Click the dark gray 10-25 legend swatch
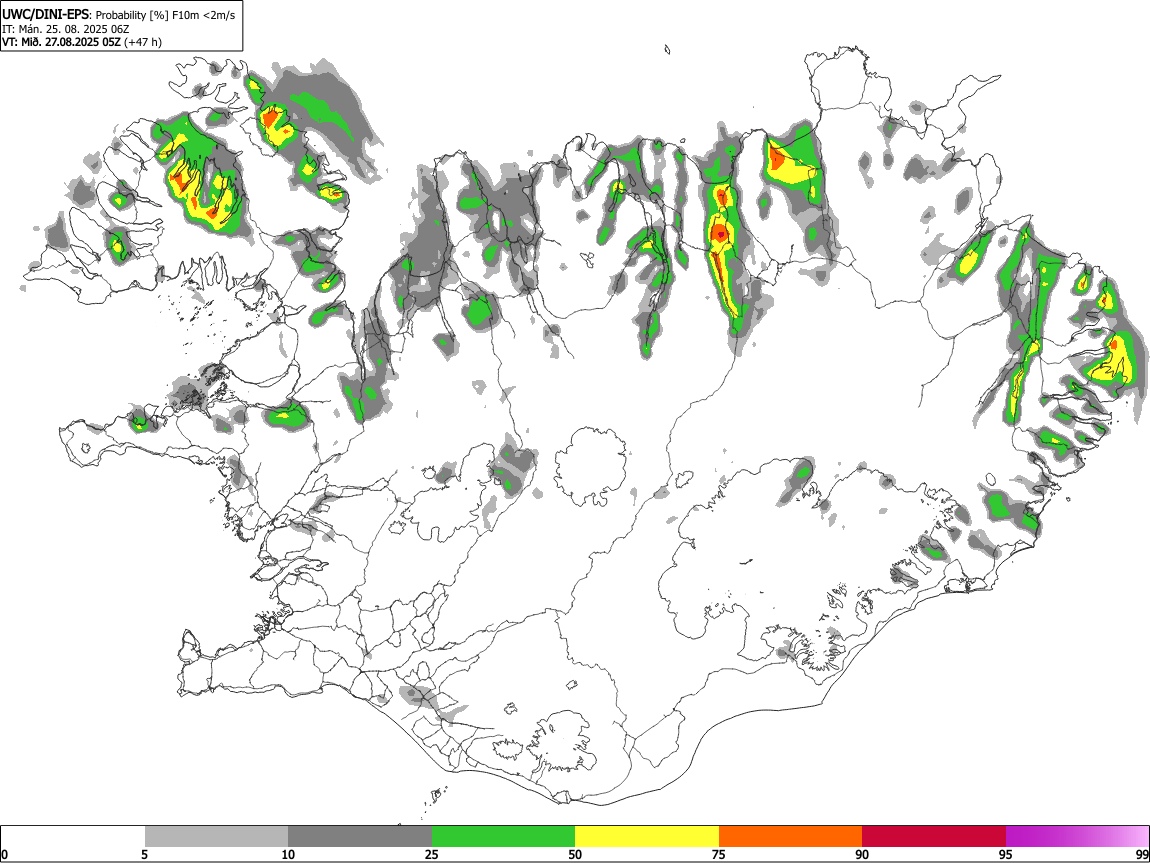Screen dimensions: 1150x863 click(x=360, y=836)
